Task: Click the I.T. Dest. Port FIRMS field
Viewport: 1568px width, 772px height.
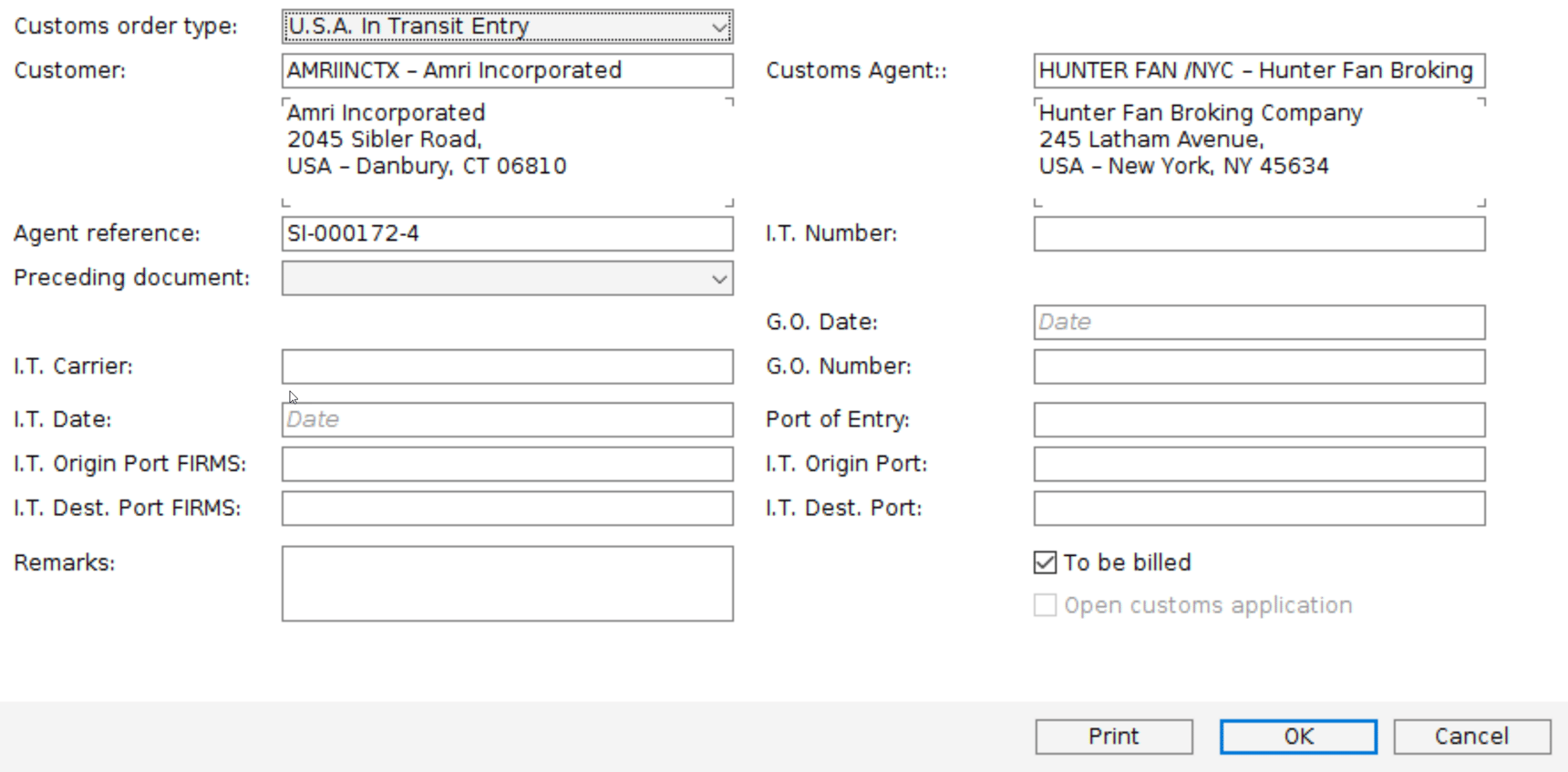Action: 507,508
